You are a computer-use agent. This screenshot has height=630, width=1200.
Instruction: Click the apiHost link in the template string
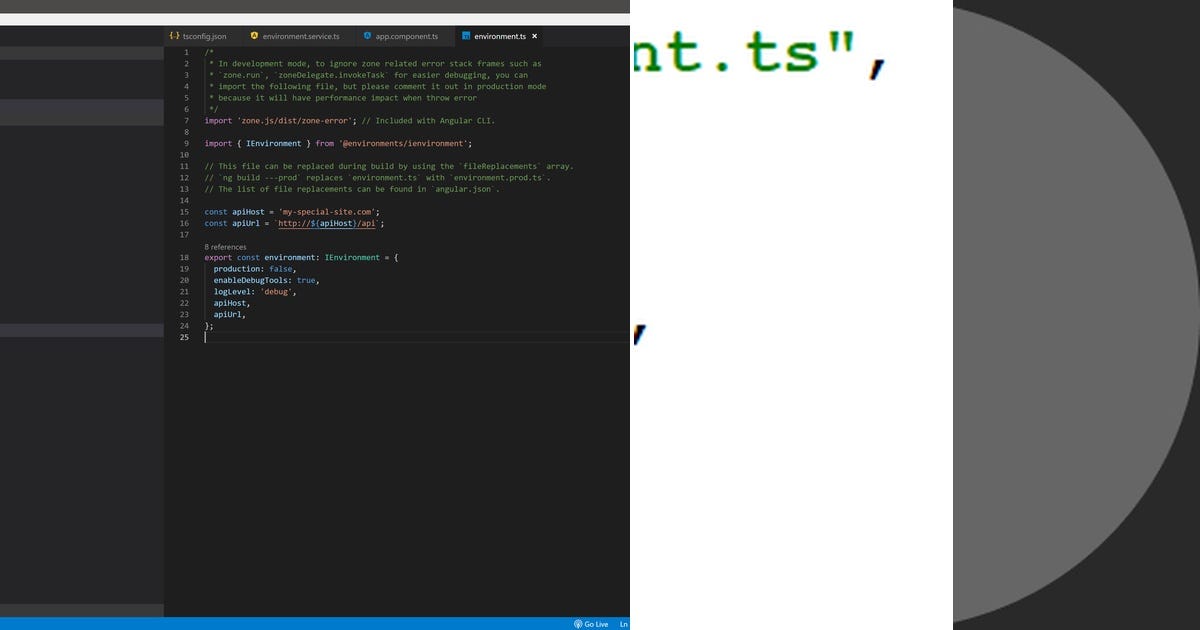(337, 223)
